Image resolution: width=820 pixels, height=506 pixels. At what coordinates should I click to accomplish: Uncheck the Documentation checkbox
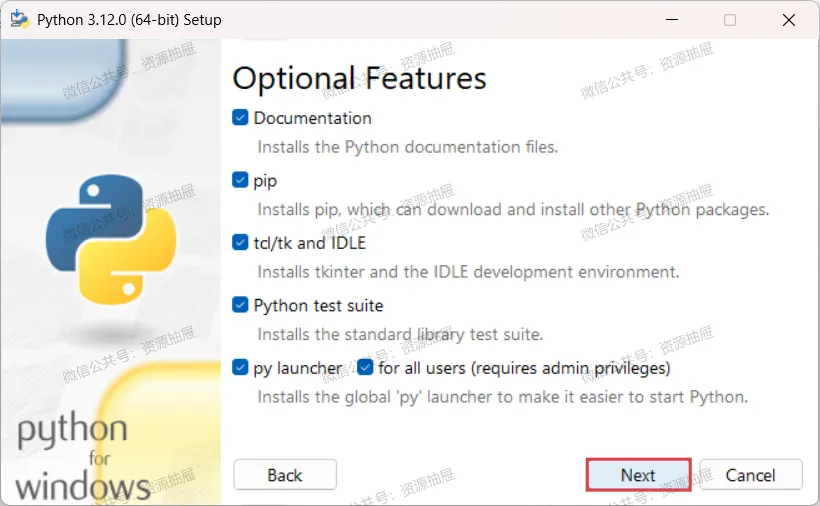click(x=240, y=118)
